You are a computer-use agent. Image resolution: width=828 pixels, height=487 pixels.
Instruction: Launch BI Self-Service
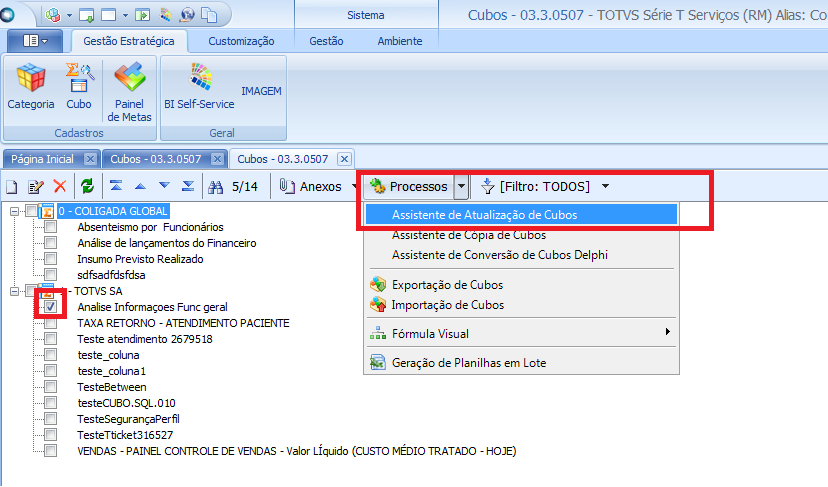[199, 87]
